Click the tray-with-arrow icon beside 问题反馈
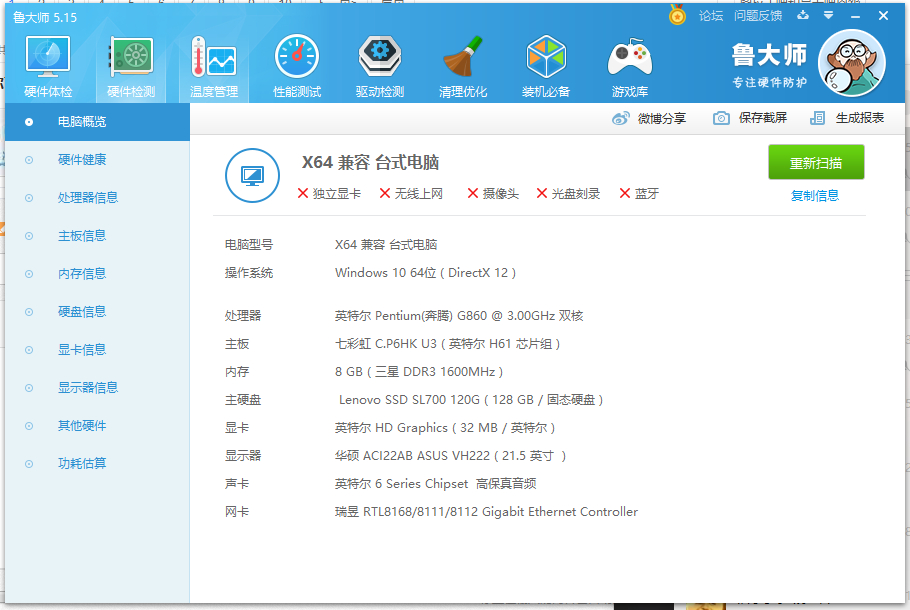 pos(803,15)
